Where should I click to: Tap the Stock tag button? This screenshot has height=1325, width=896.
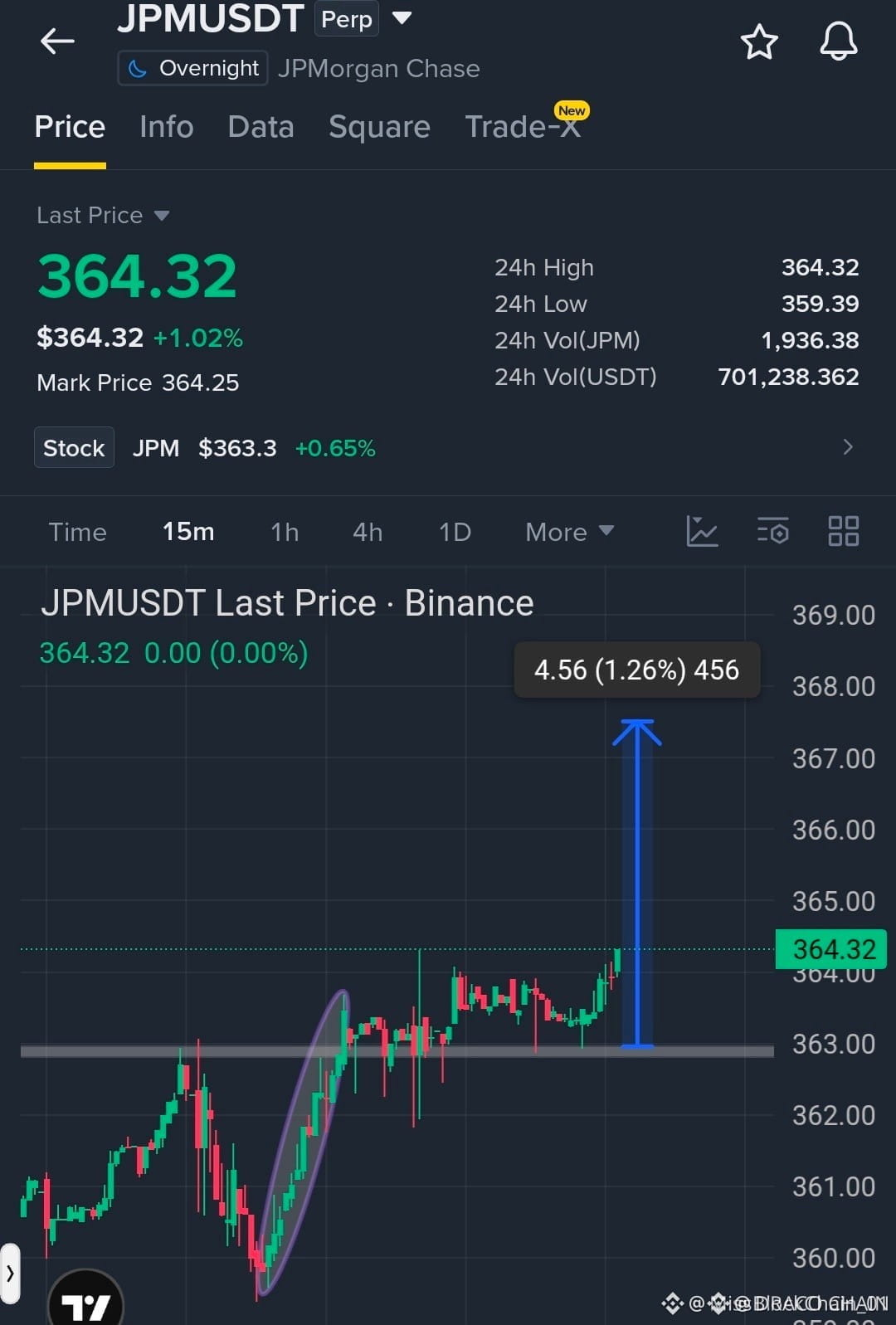(74, 448)
